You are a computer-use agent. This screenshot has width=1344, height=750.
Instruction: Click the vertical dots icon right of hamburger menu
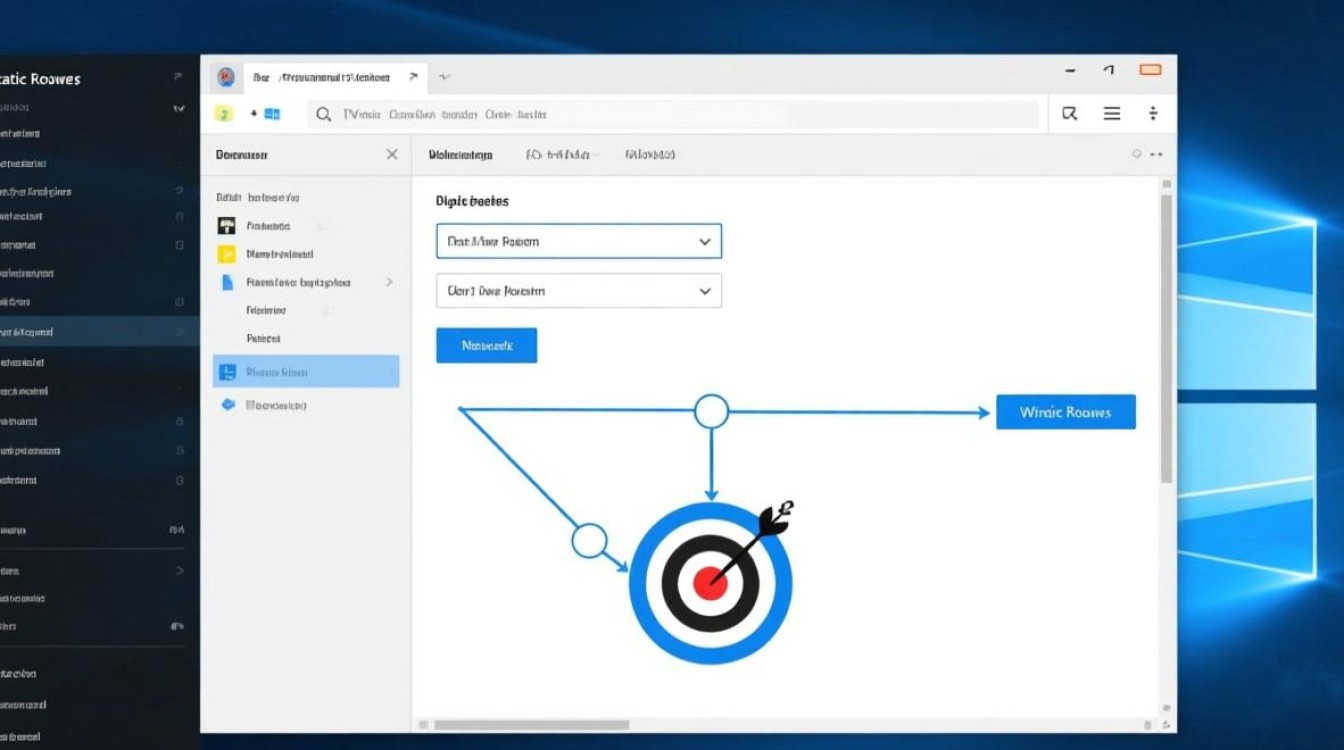tap(1153, 114)
